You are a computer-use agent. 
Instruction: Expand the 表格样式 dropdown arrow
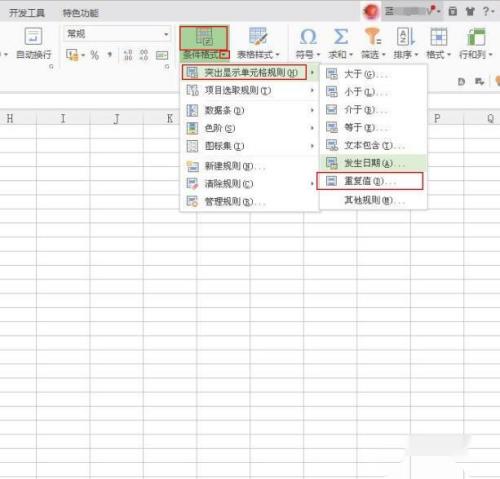click(x=277, y=54)
